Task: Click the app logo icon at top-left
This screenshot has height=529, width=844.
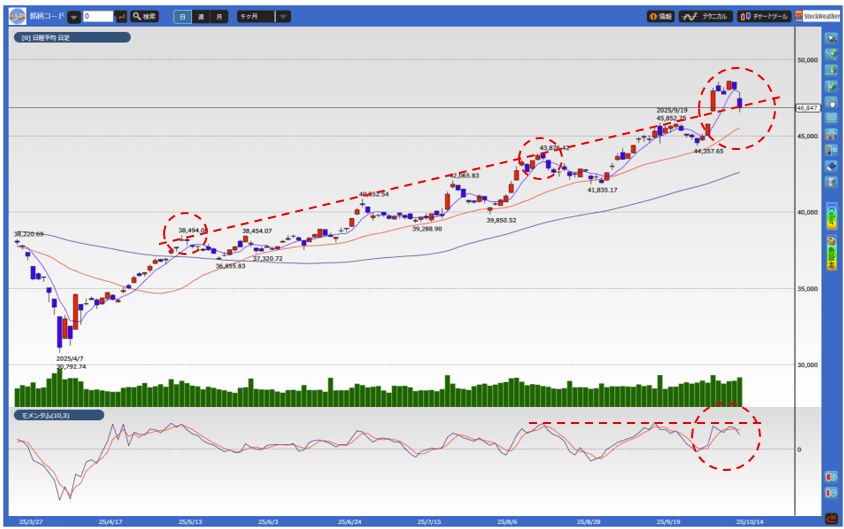Action: 17,16
